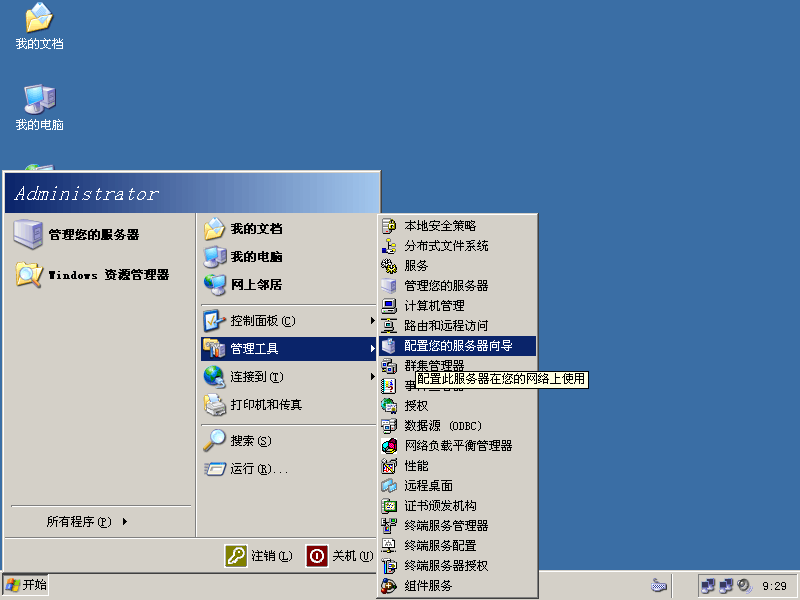Launch 性能 monitor from the submenu
The image size is (800, 600).
[x=416, y=466]
